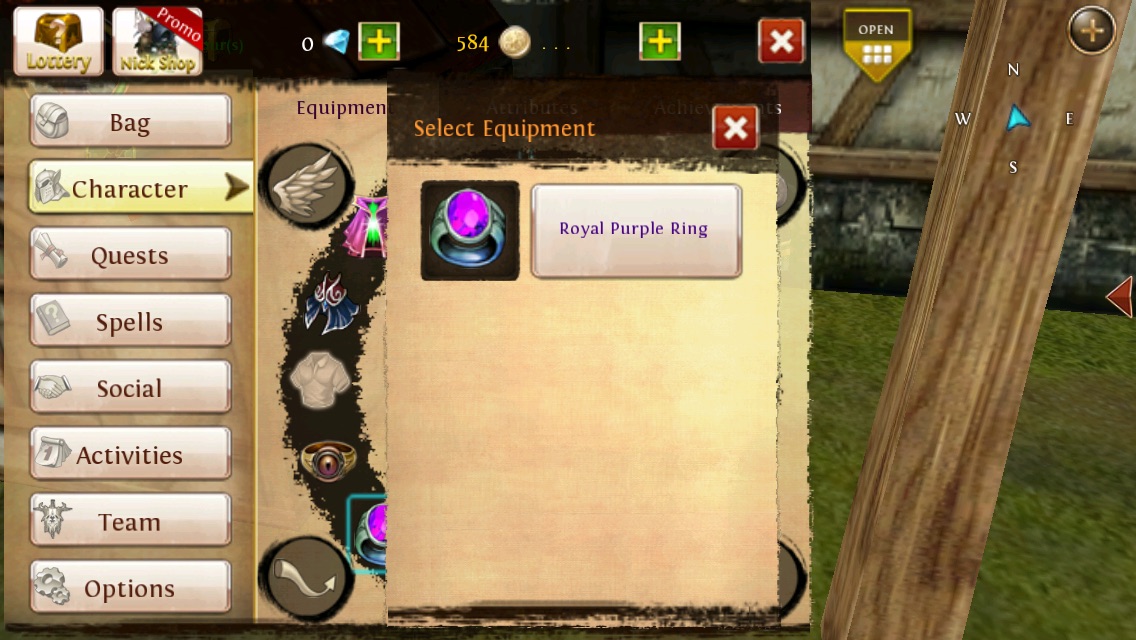This screenshot has width=1136, height=640.
Task: Open the round plus map button
Action: (1092, 30)
